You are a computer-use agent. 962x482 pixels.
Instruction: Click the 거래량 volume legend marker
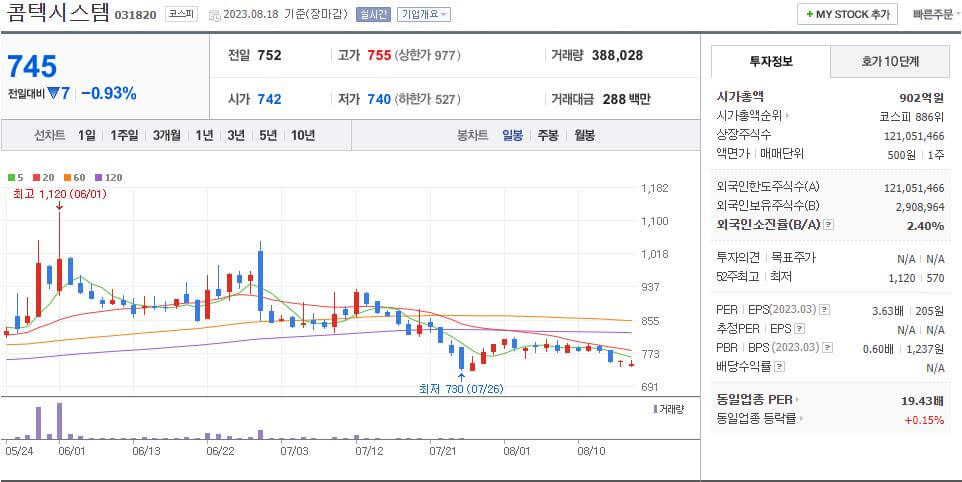[655, 409]
